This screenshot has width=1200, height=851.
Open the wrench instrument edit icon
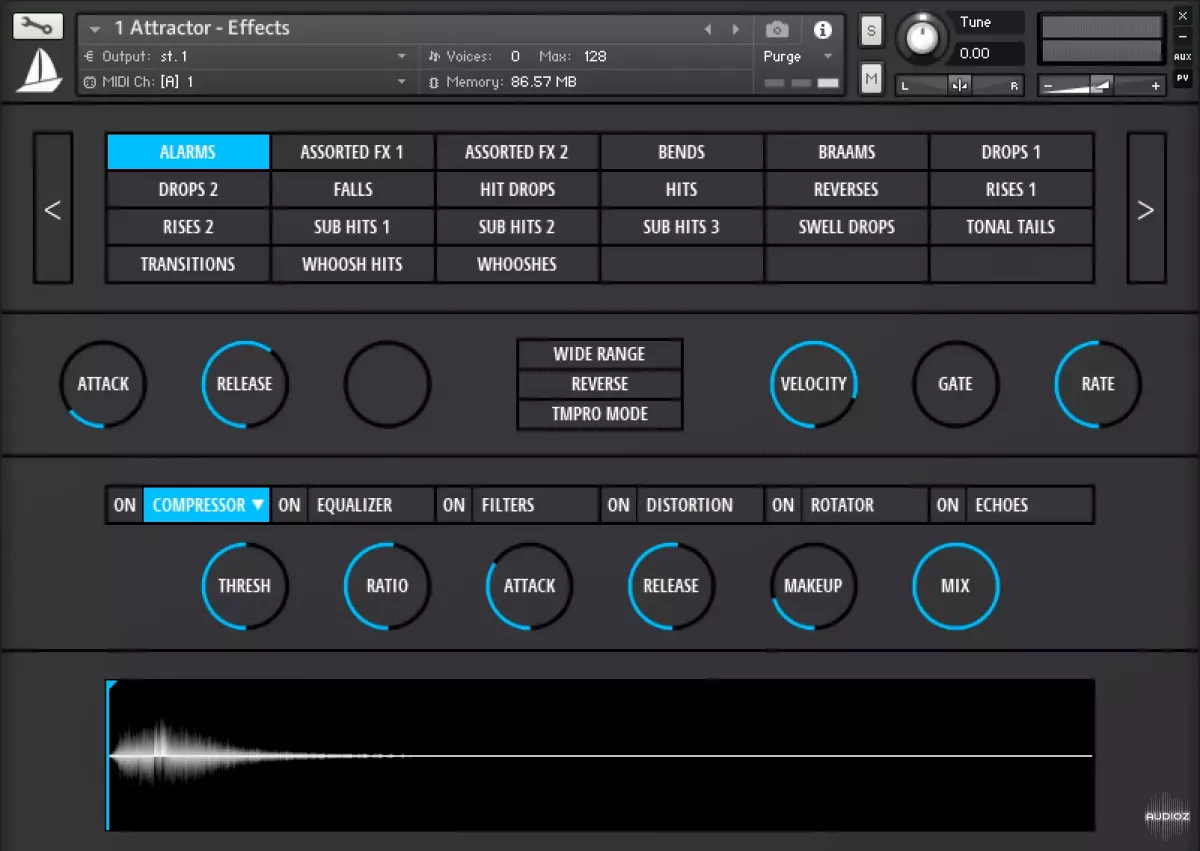point(38,27)
